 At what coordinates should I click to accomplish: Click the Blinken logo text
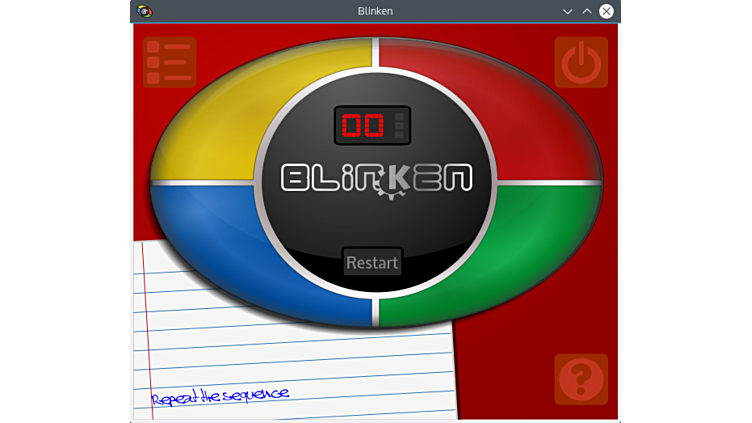coord(375,178)
